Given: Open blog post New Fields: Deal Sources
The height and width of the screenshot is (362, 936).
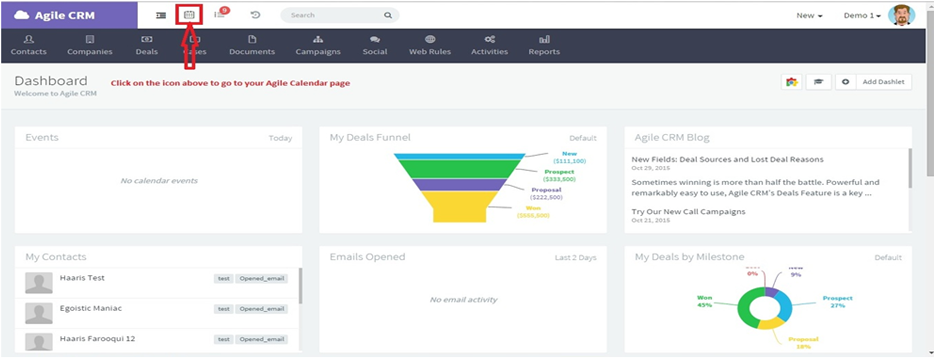Looking at the screenshot, I should pos(727,159).
